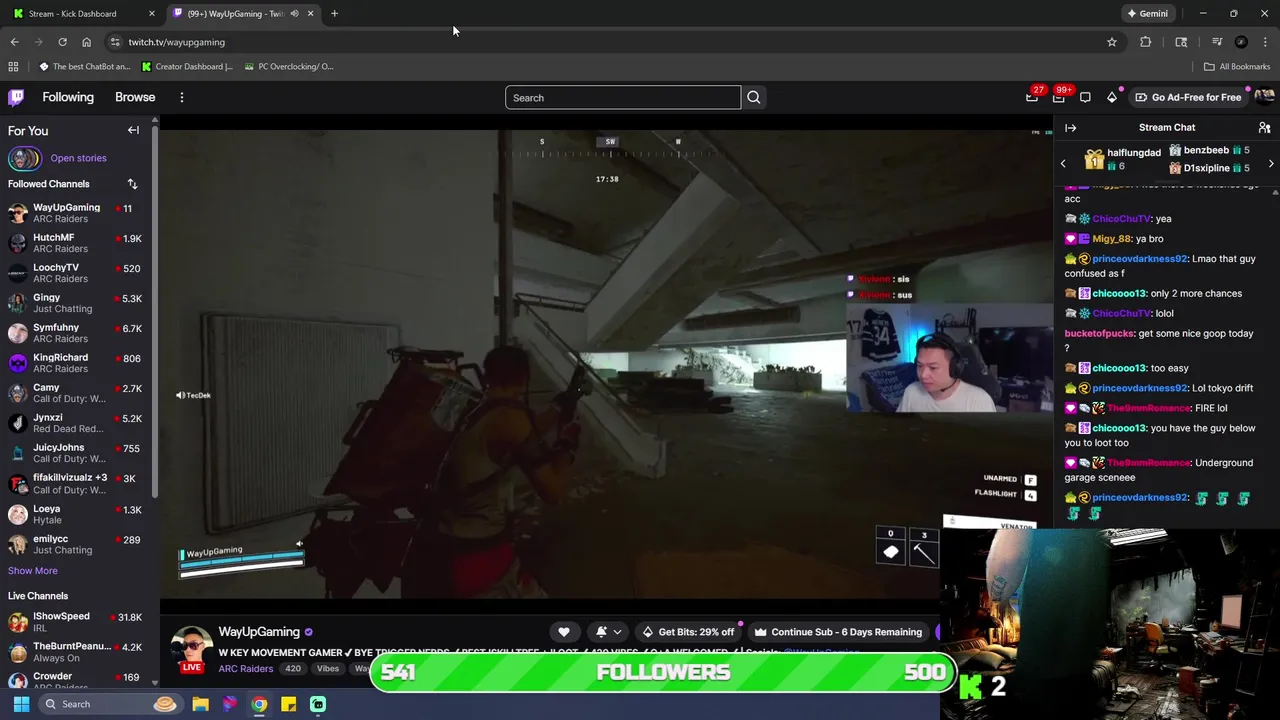The width and height of the screenshot is (1280, 720).
Task: Click the Windows taskbar search box
Action: point(110,704)
